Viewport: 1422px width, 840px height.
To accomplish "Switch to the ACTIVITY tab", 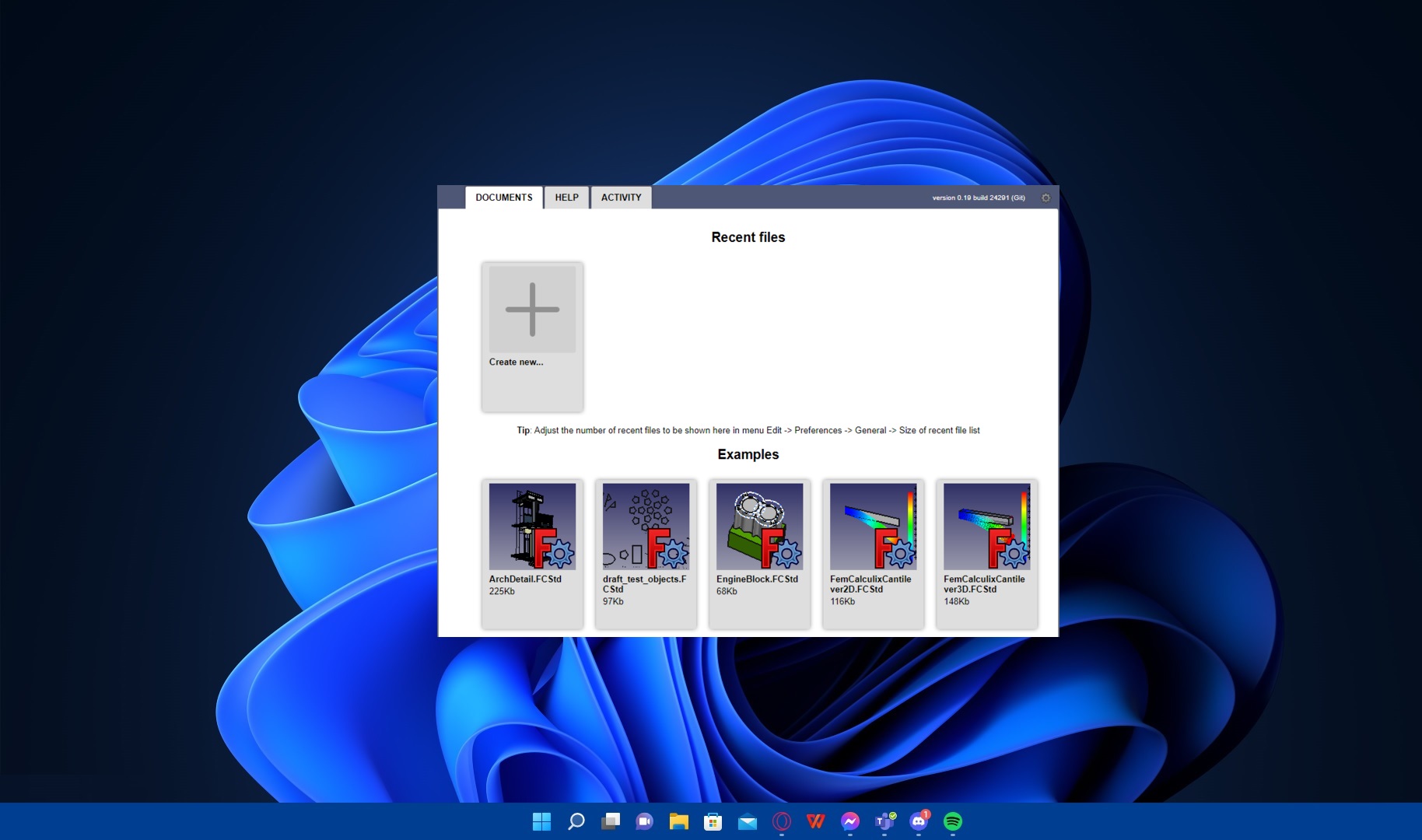I will [x=621, y=198].
